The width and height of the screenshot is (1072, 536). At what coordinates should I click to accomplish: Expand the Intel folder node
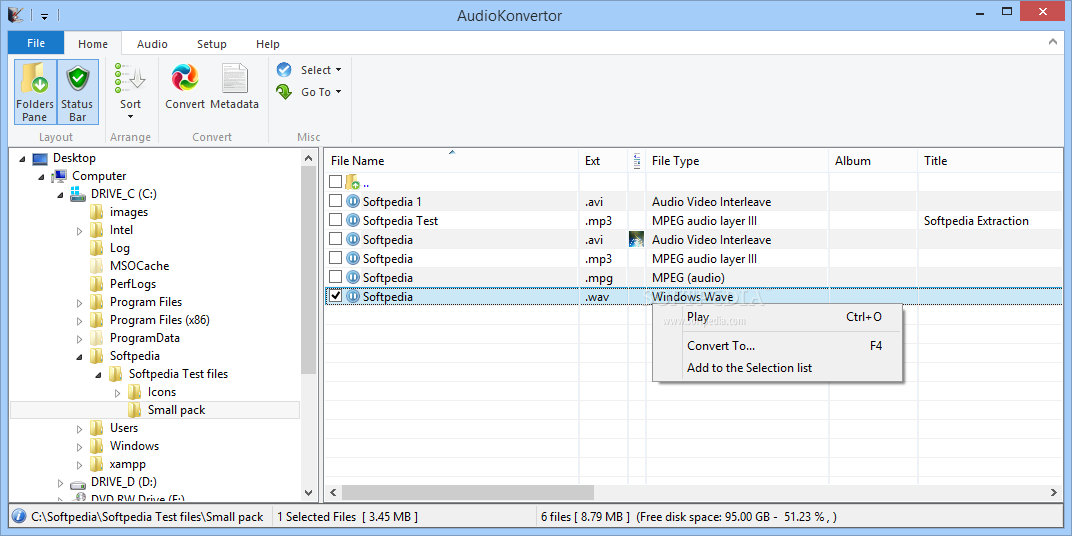[80, 230]
